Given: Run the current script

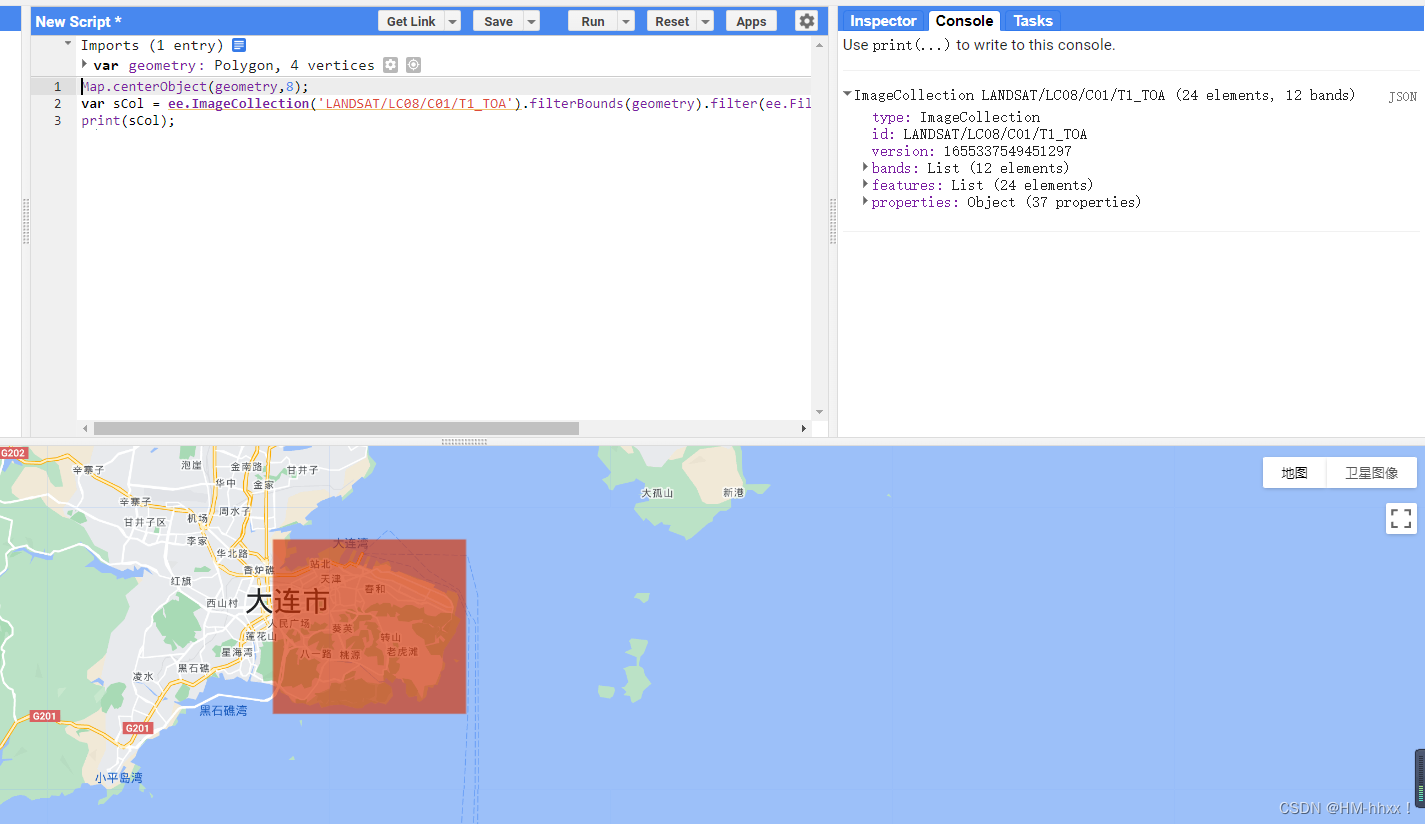Looking at the screenshot, I should 595,20.
